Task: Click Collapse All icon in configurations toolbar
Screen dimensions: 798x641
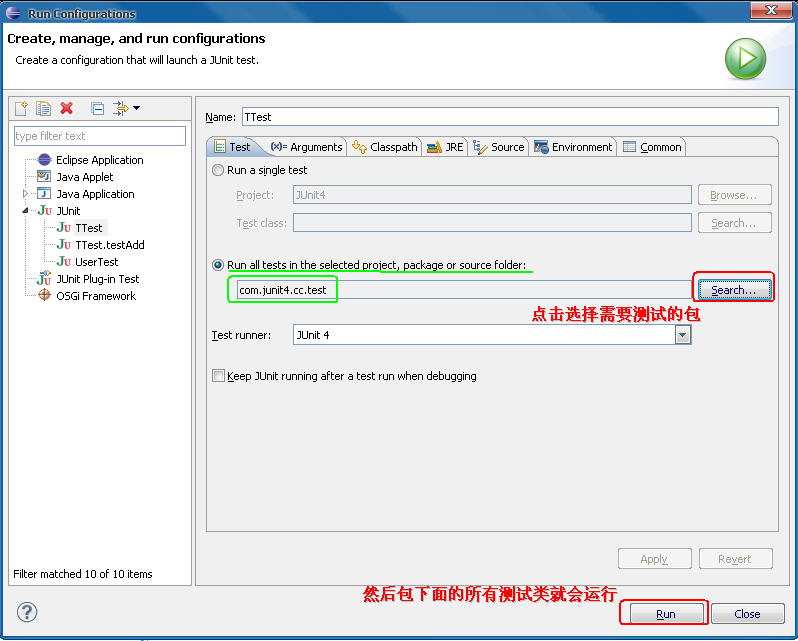Action: pyautogui.click(x=97, y=108)
